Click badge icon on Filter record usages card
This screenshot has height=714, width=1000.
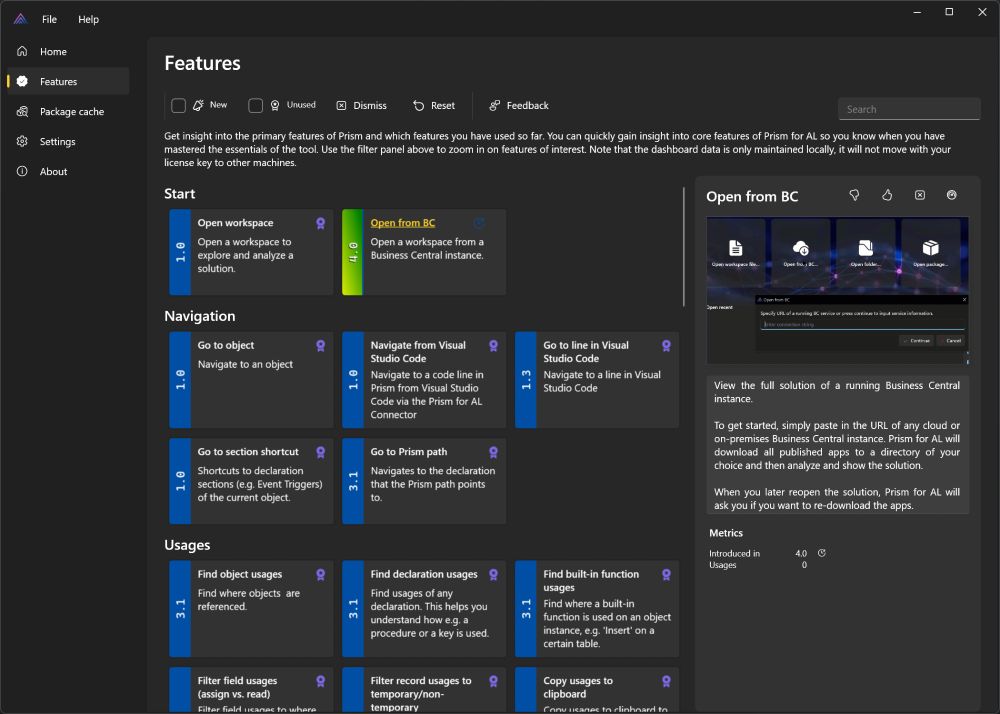click(493, 681)
